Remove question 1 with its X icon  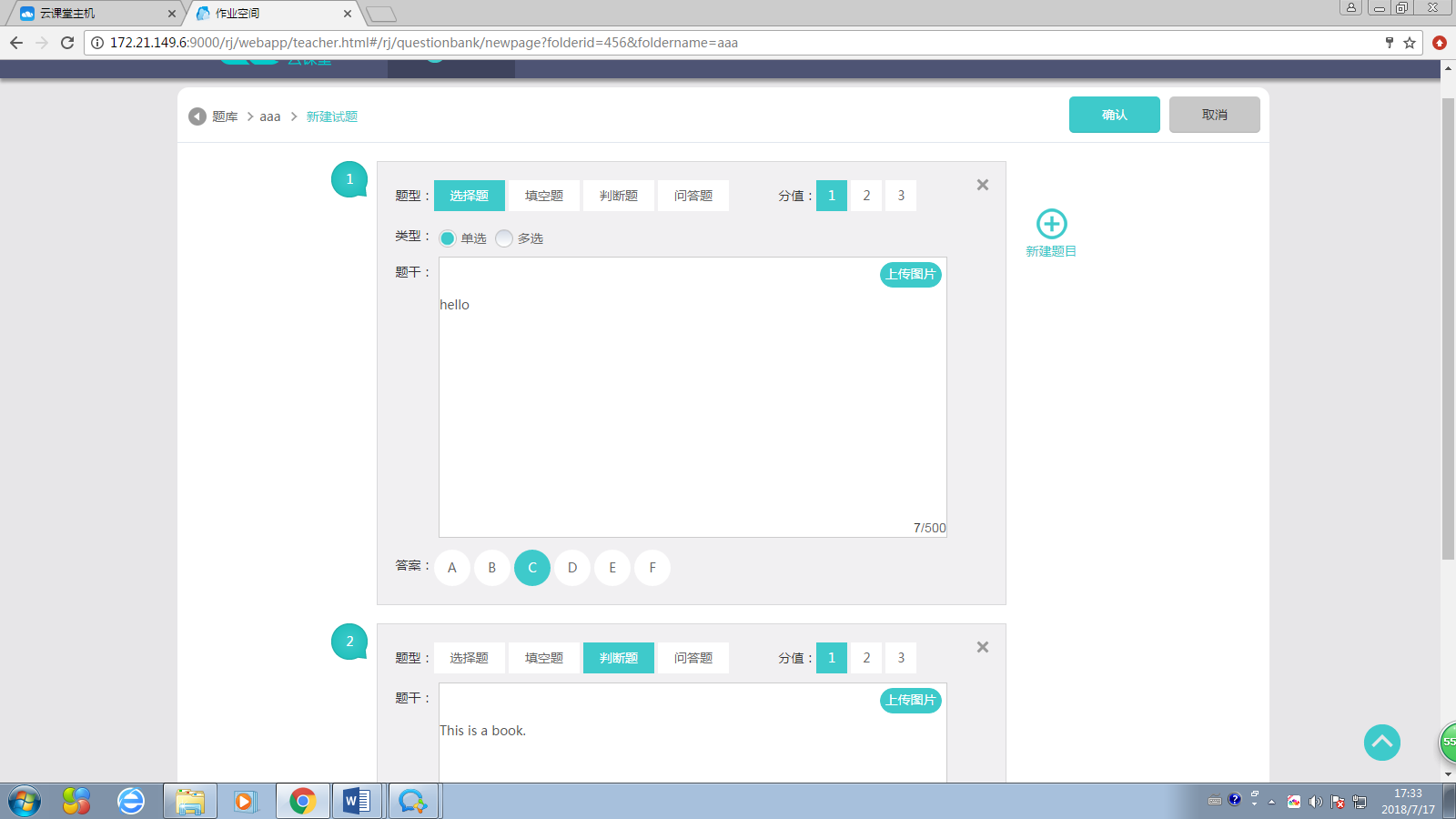click(982, 185)
